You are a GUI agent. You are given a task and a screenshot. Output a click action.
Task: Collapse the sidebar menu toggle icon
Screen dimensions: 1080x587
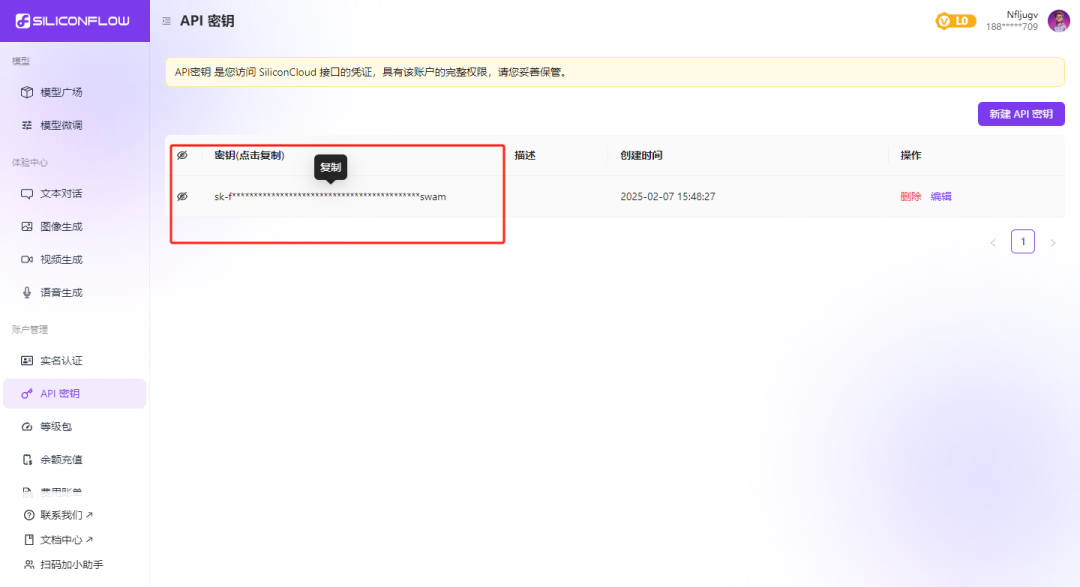(x=166, y=21)
